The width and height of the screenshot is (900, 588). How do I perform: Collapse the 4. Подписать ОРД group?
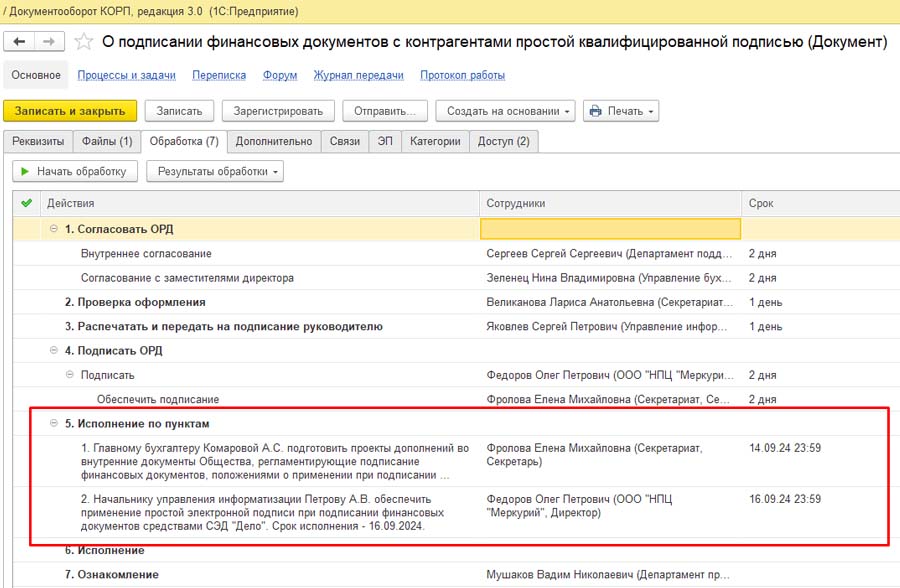click(54, 351)
